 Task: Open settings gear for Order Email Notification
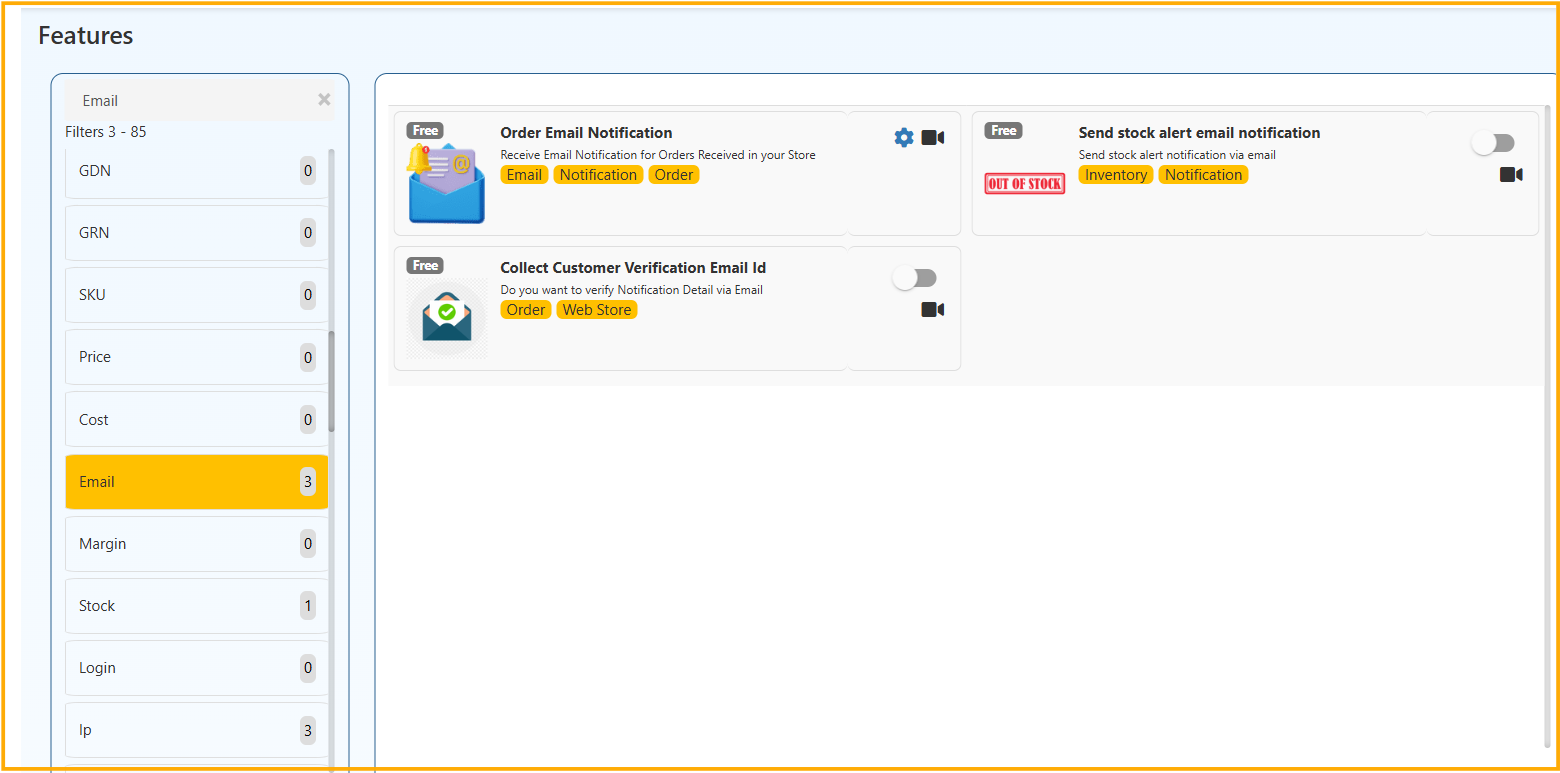coord(904,138)
